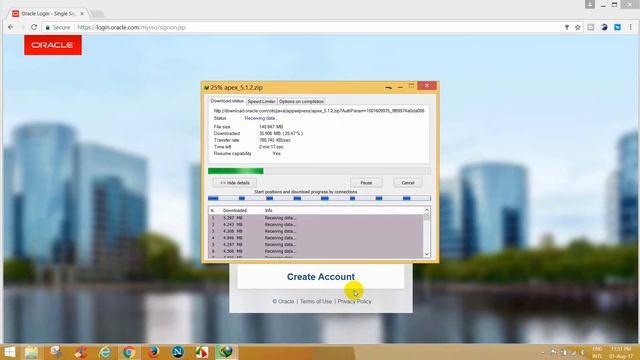The height and width of the screenshot is (360, 640).
Task: Open the saved password key icon
Action: pyautogui.click(x=567, y=27)
